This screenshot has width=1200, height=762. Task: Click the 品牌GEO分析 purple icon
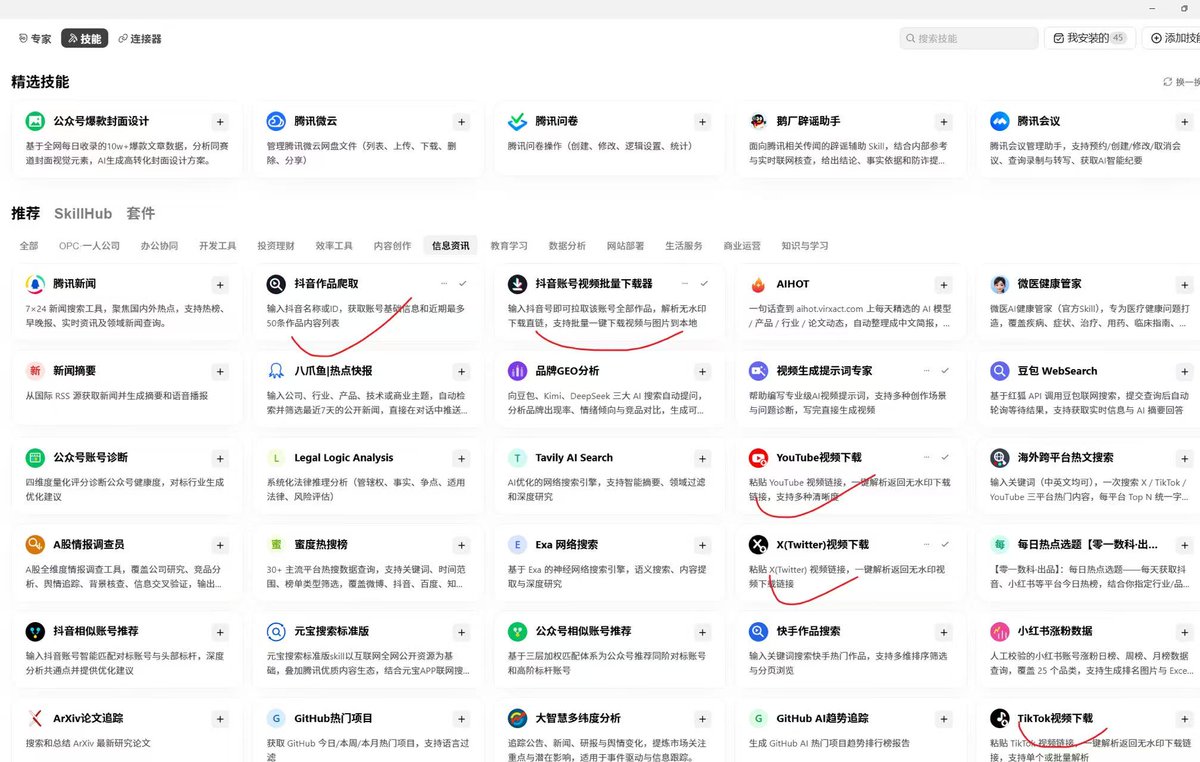tap(517, 371)
